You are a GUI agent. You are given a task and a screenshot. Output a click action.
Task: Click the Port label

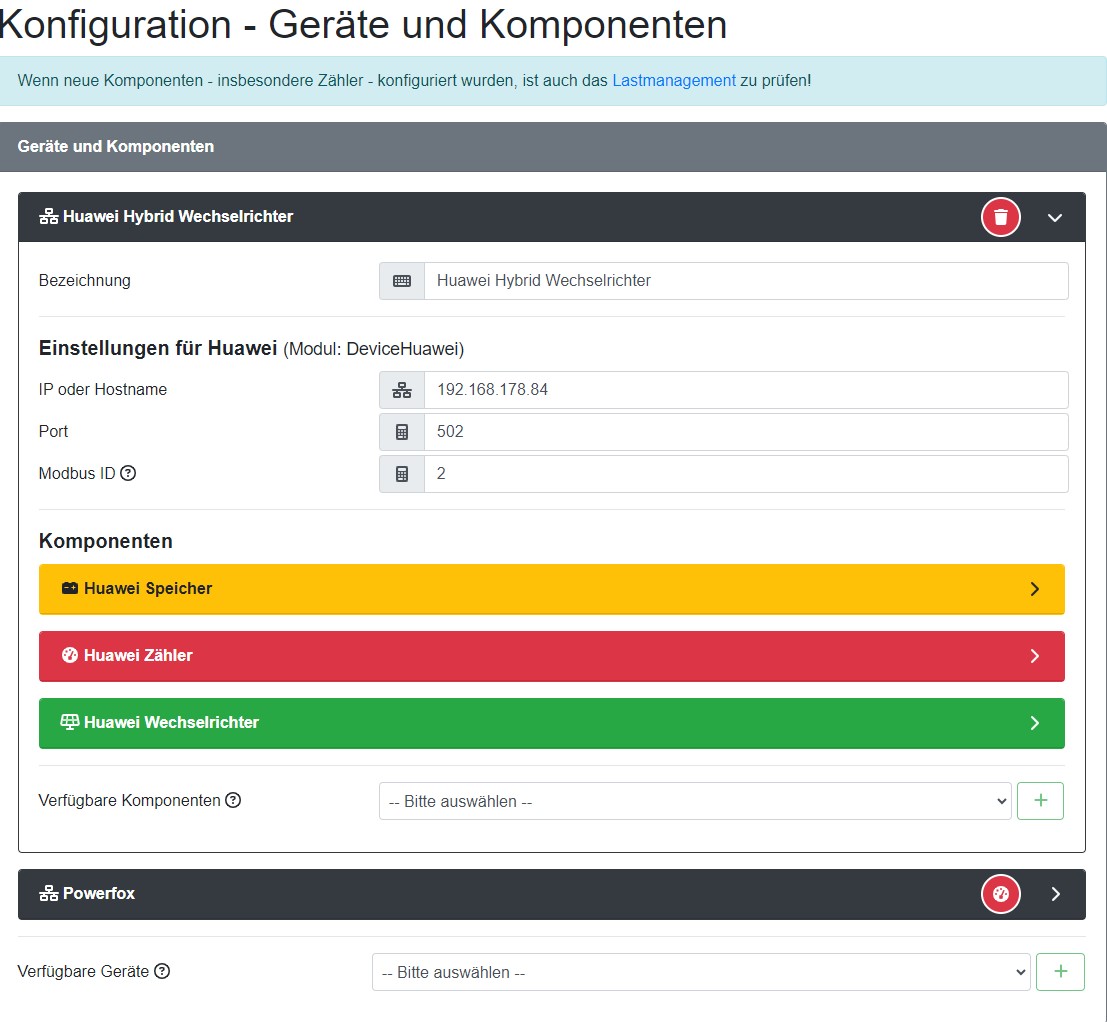pos(54,431)
